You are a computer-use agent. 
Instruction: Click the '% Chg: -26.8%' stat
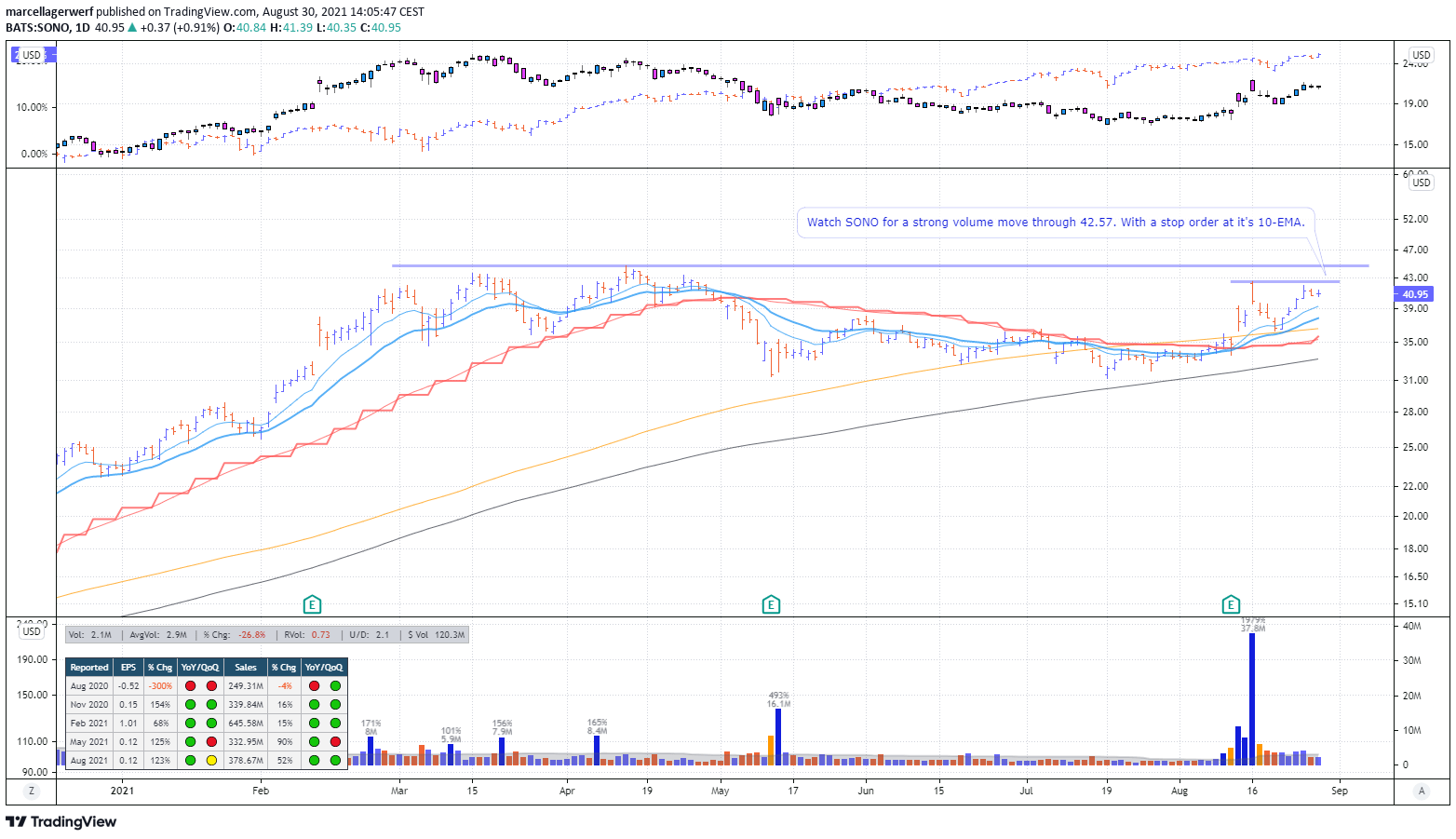(x=235, y=635)
